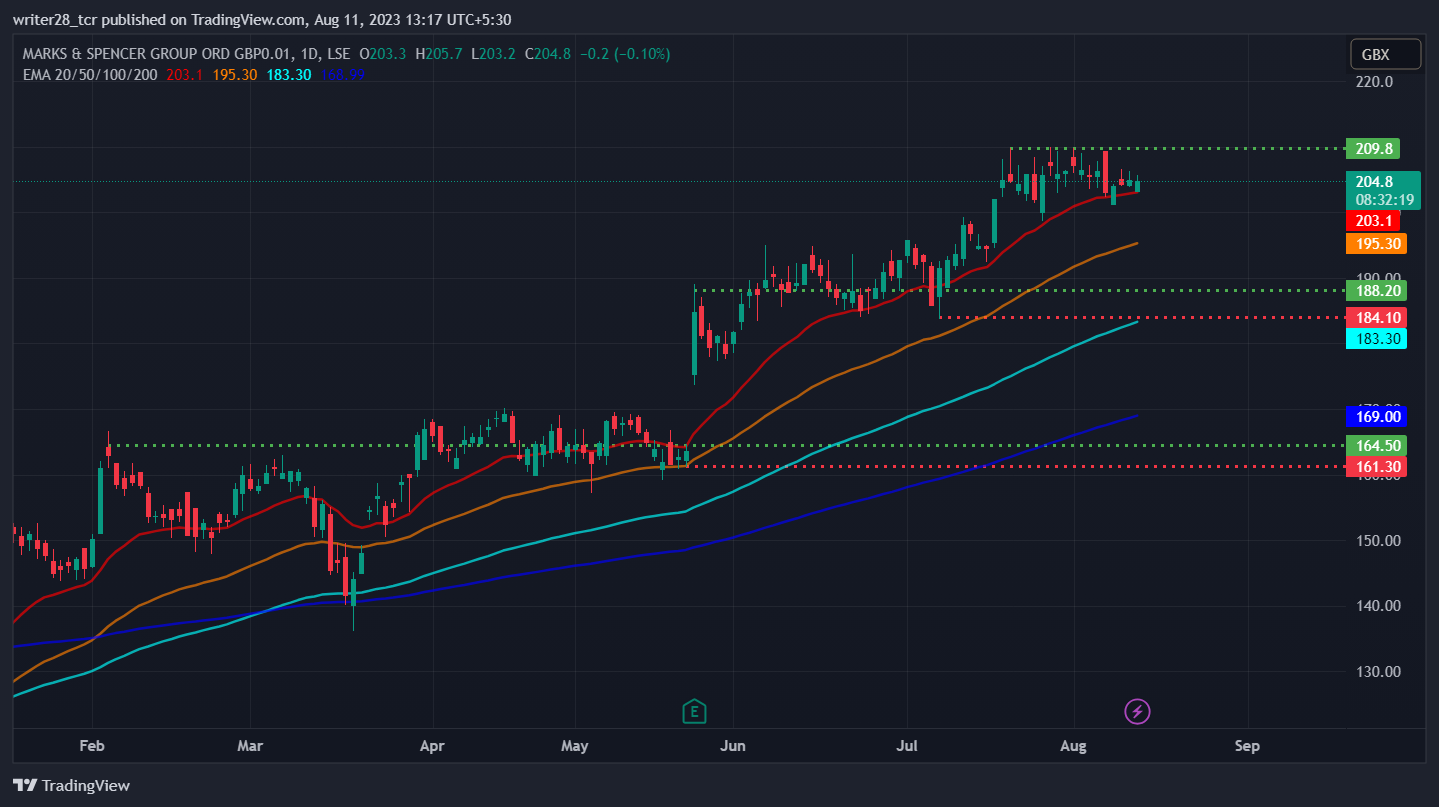
Task: Click the H205.7 high value
Action: pyautogui.click(x=438, y=54)
